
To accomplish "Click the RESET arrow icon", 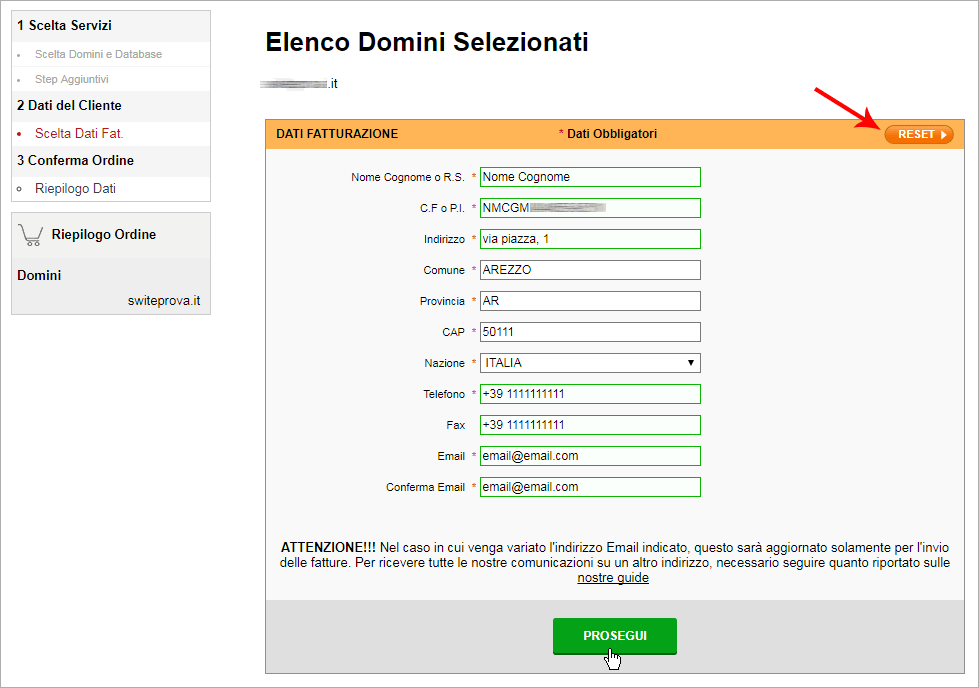I will [x=944, y=134].
